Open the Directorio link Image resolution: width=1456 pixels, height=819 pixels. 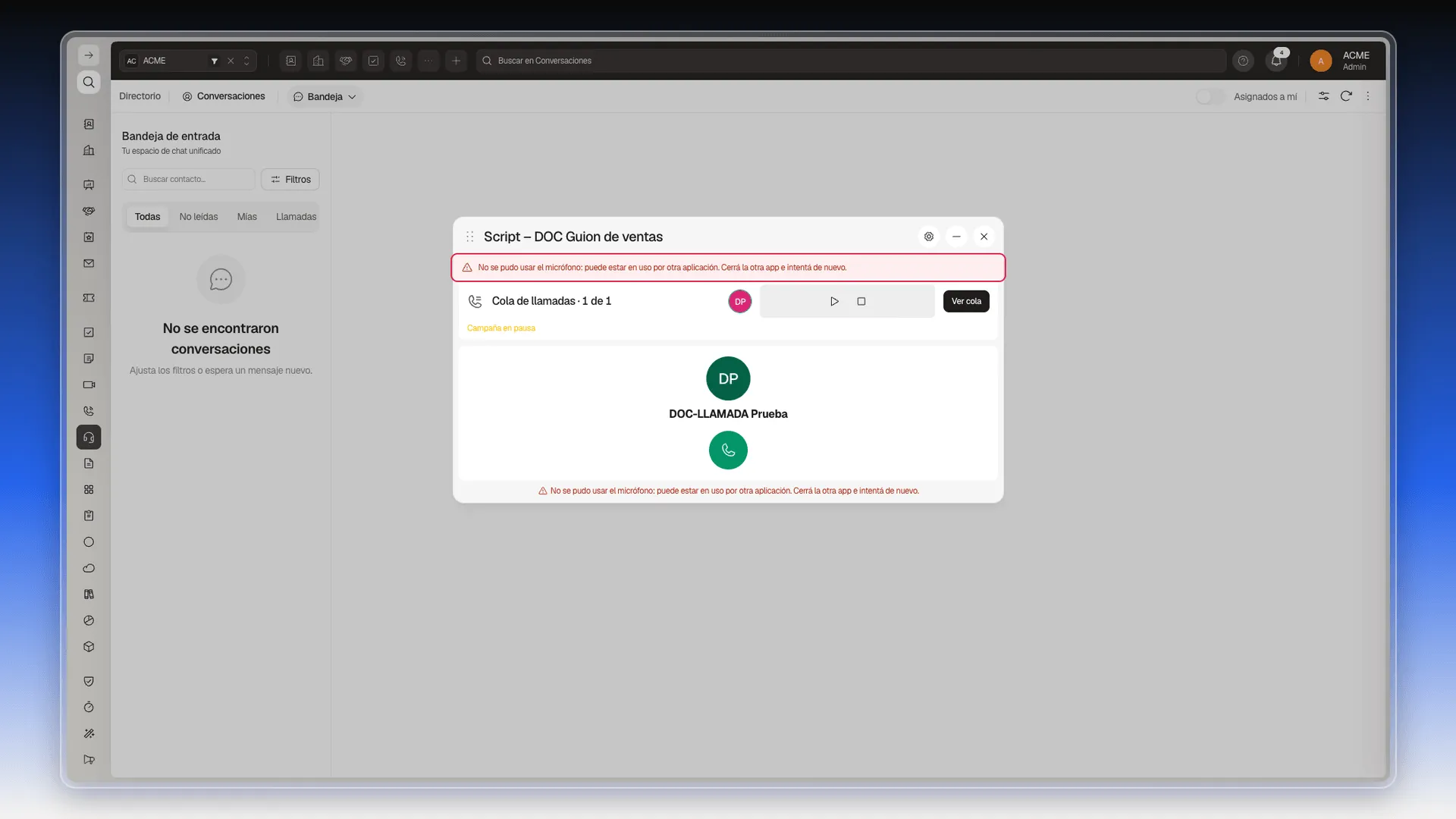140,96
